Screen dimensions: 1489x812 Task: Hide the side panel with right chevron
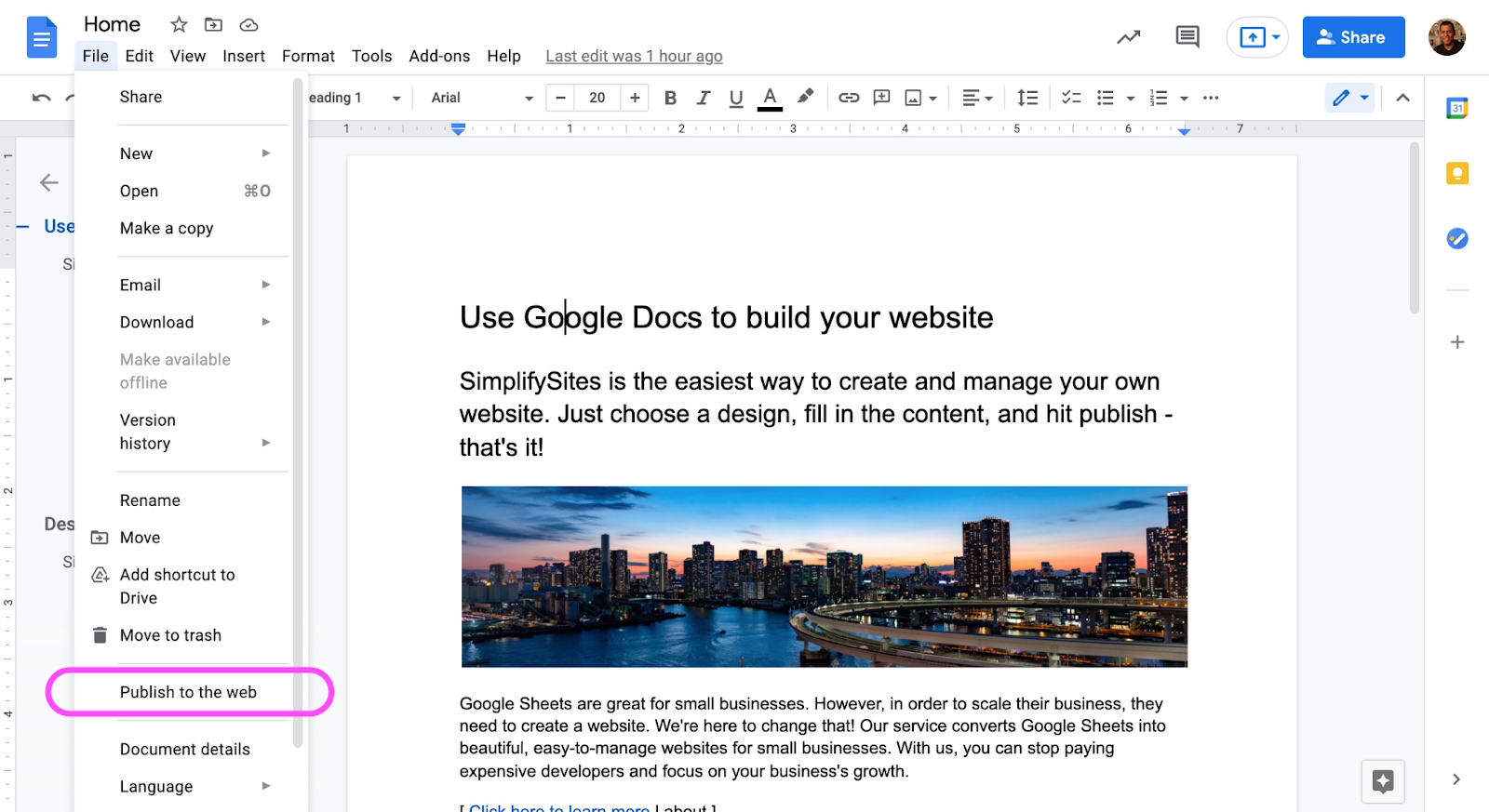coord(1456,779)
